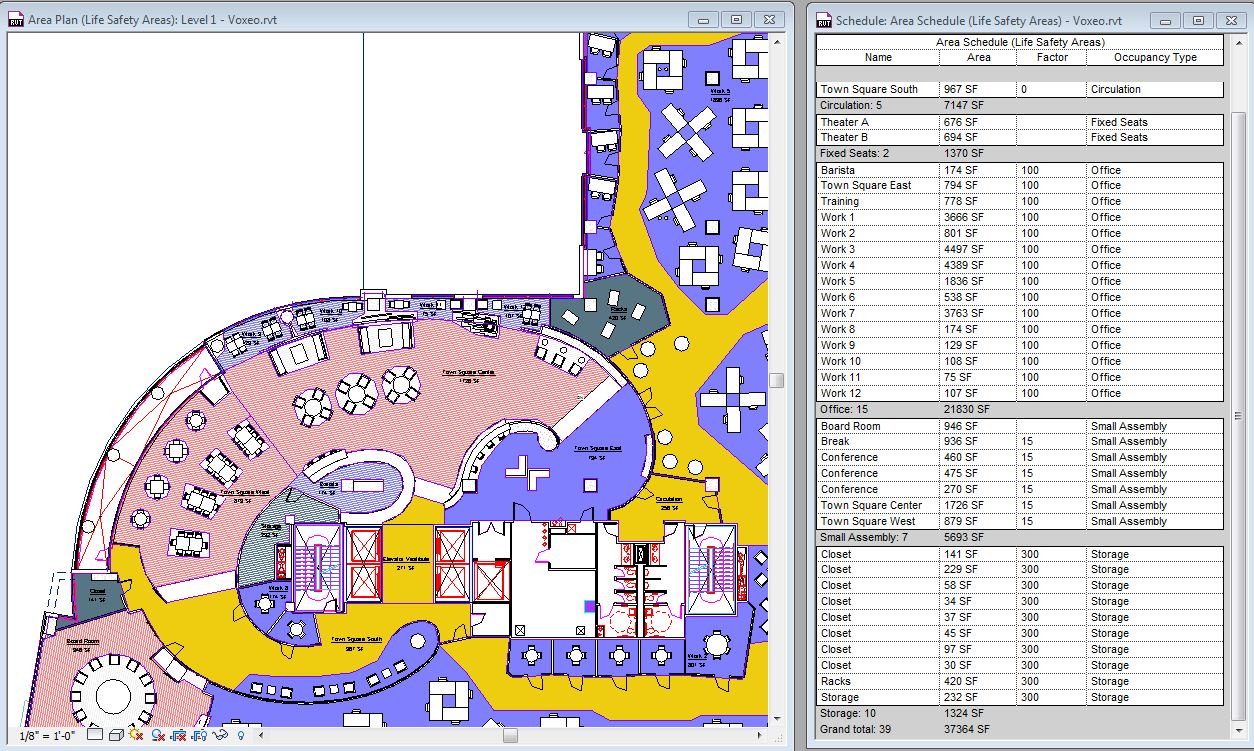Click the Storage: 10 subtotal row
This screenshot has width=1254, height=751.
[1020, 713]
